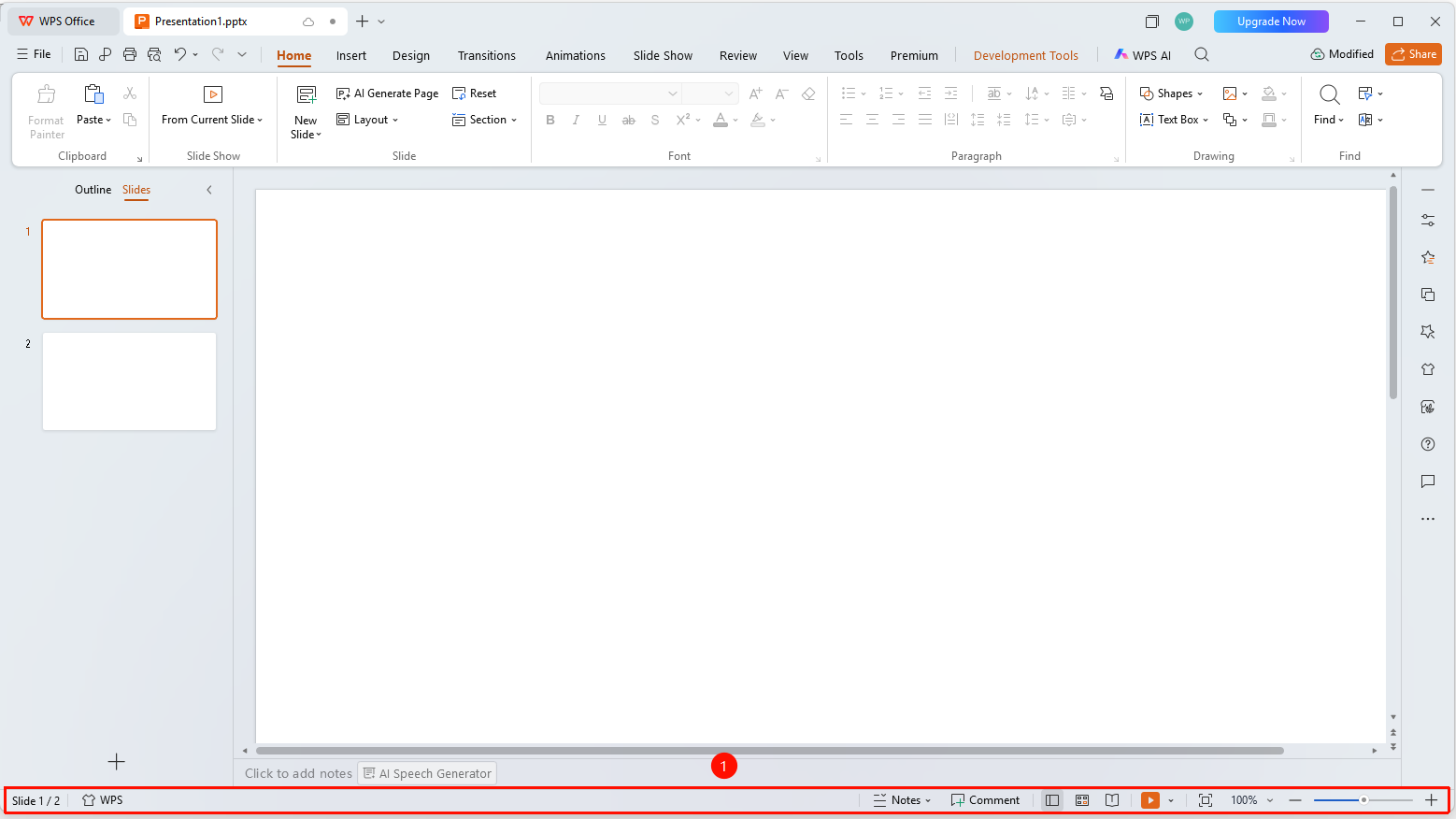The image size is (1456, 819).
Task: Click the increase font size icon
Action: tap(756, 93)
